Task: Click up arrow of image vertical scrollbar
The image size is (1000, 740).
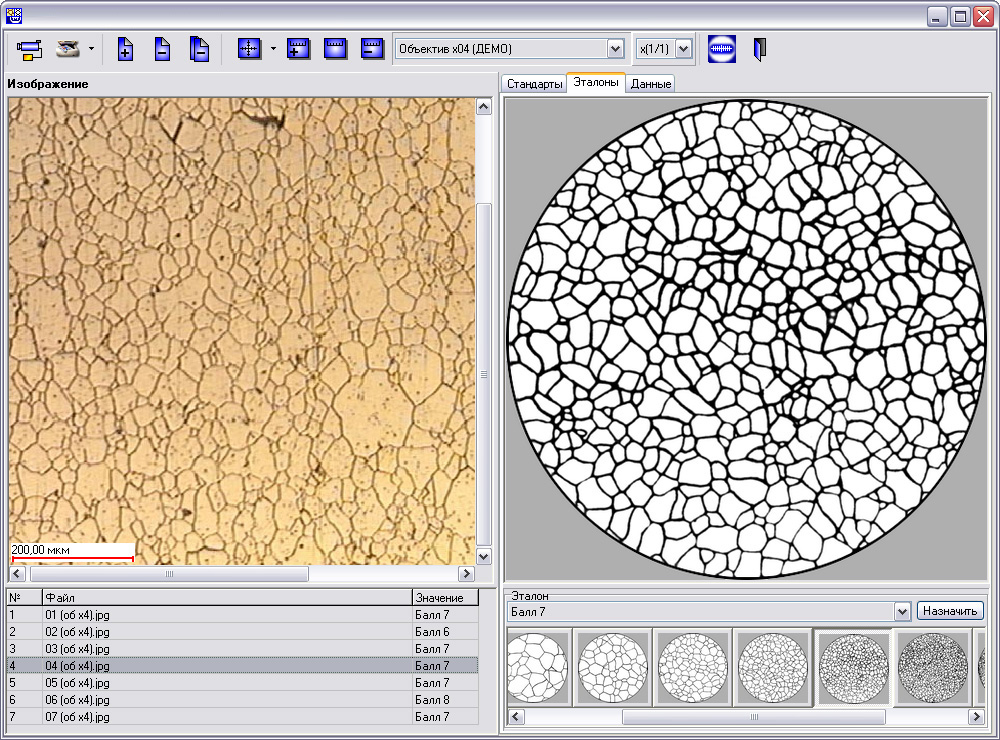Action: coord(484,107)
